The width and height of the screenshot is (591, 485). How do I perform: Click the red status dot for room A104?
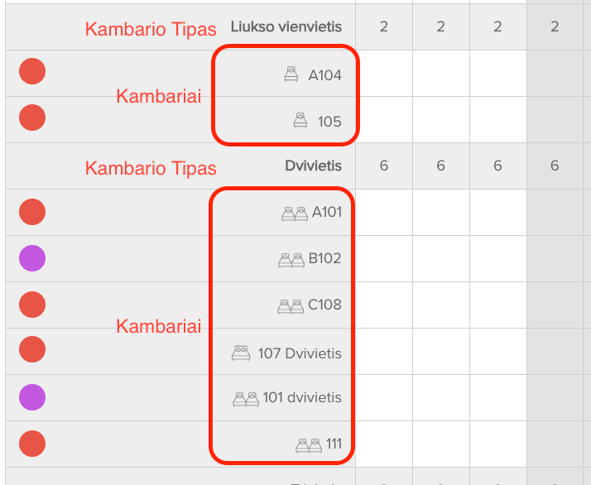(x=32, y=71)
